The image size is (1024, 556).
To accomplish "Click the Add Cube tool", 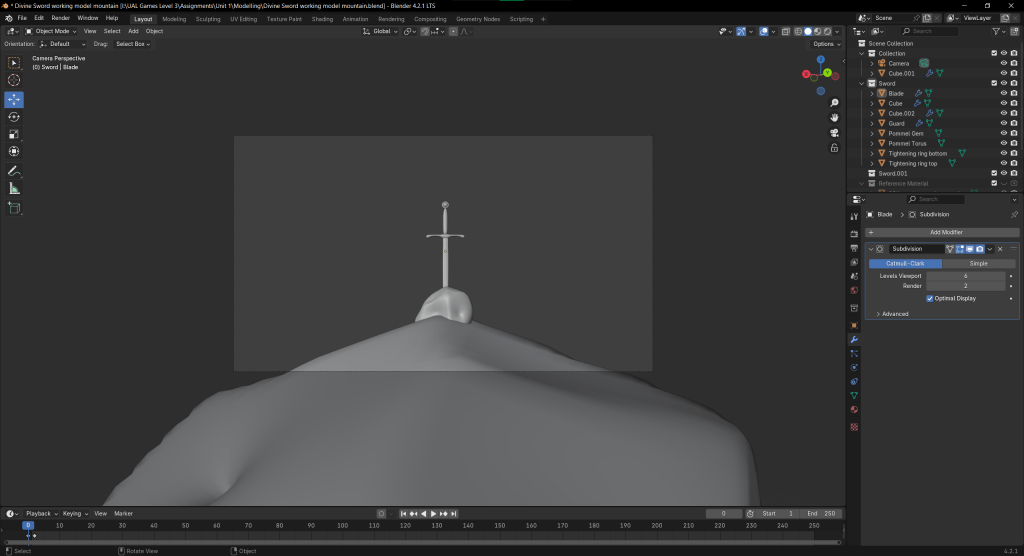I will pyautogui.click(x=14, y=208).
